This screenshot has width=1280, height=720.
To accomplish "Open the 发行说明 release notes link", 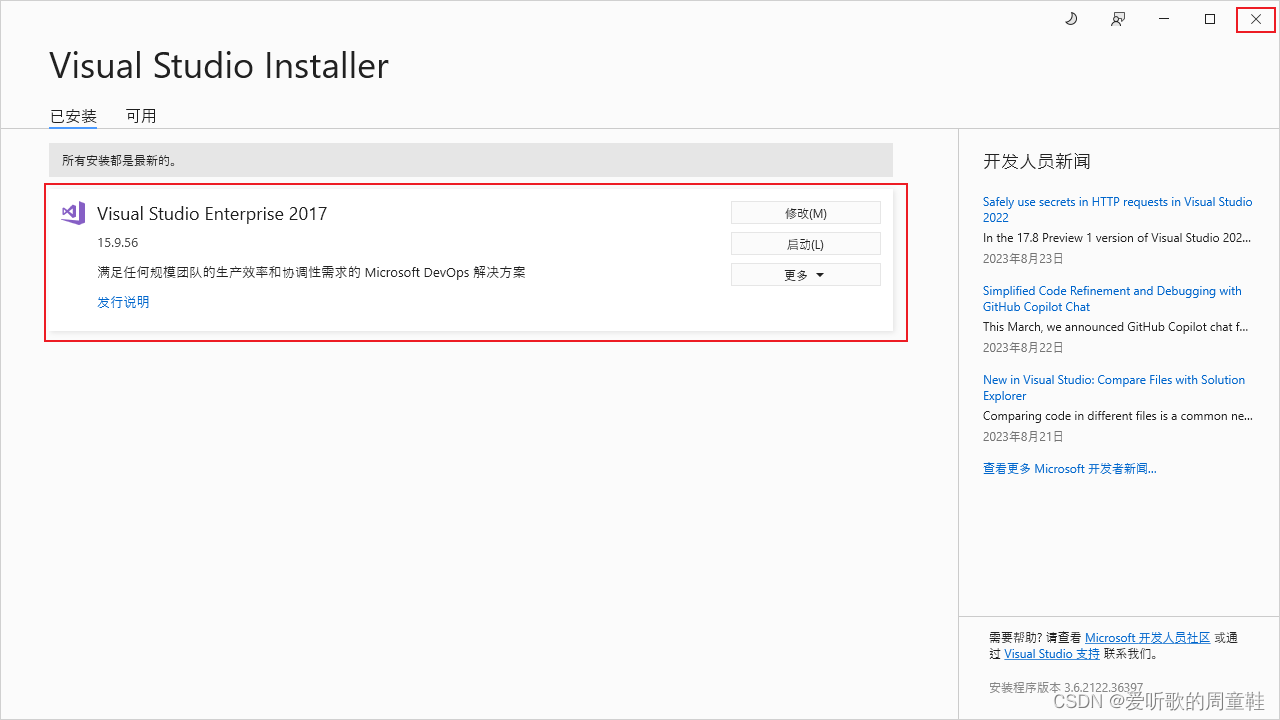I will point(123,301).
